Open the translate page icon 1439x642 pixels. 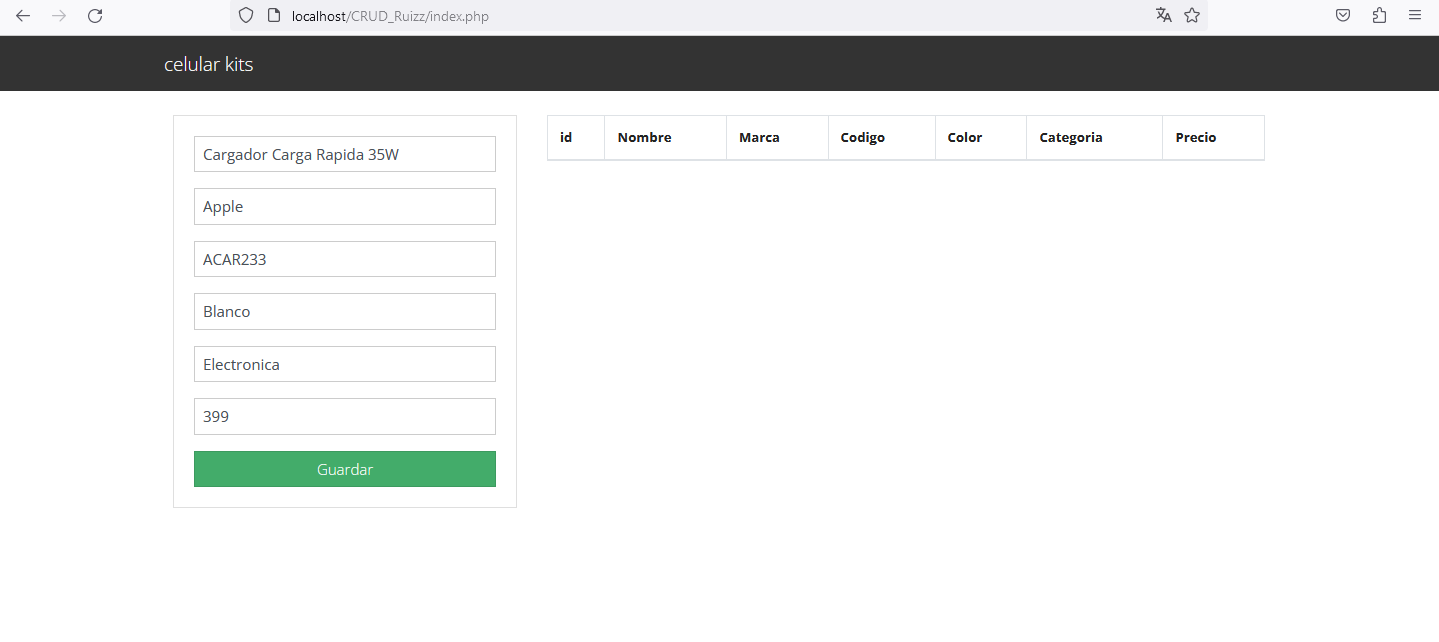tap(1163, 15)
